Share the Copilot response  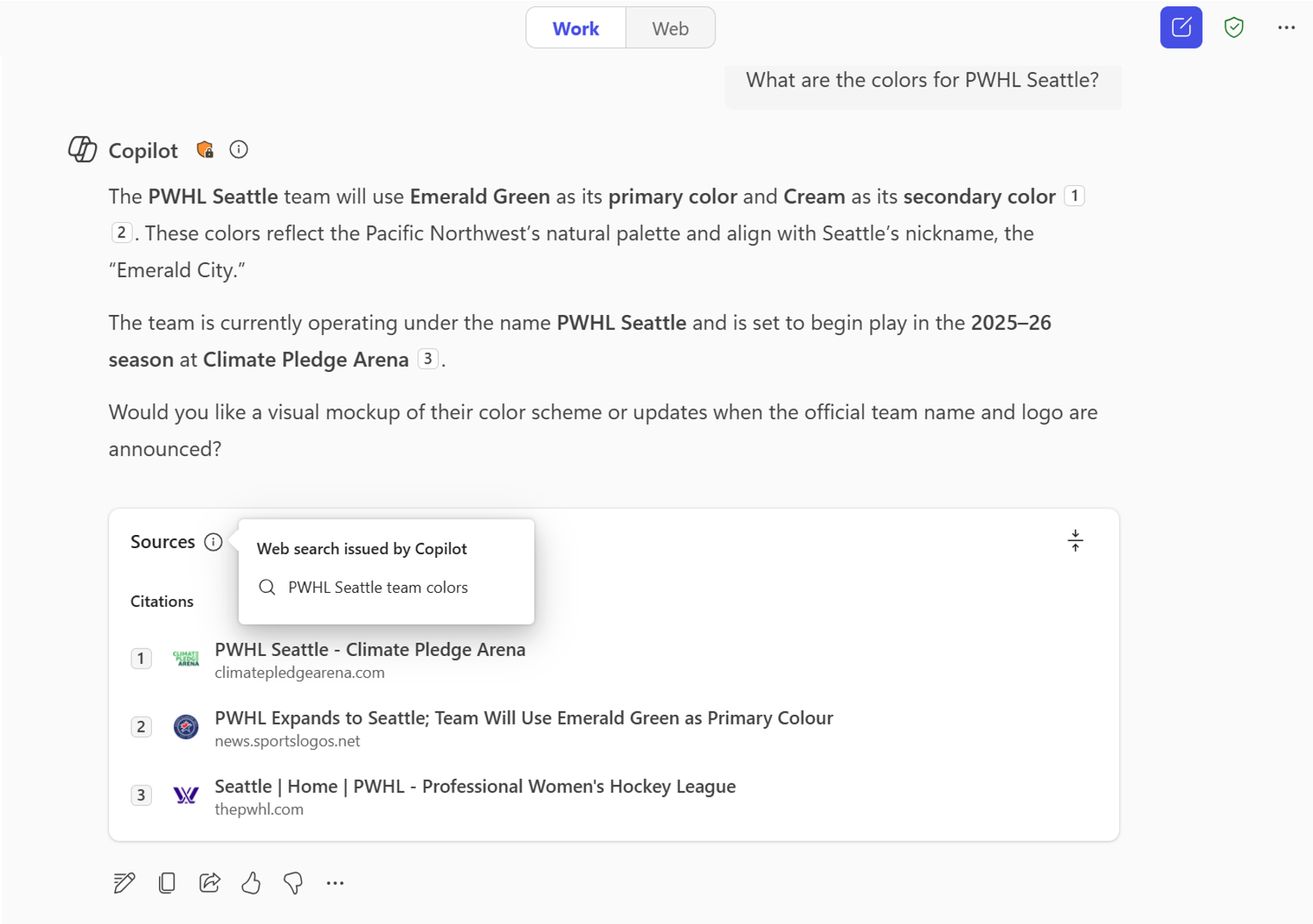(209, 882)
